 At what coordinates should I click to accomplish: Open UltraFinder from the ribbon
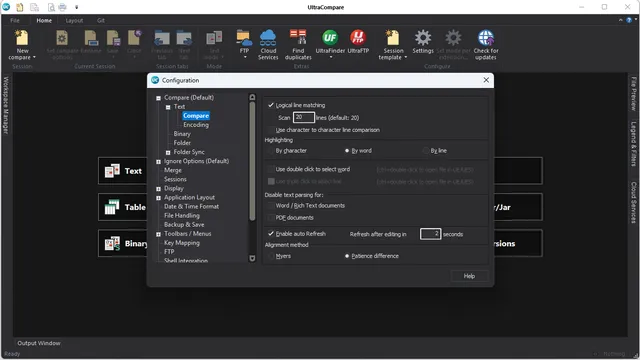tap(330, 38)
